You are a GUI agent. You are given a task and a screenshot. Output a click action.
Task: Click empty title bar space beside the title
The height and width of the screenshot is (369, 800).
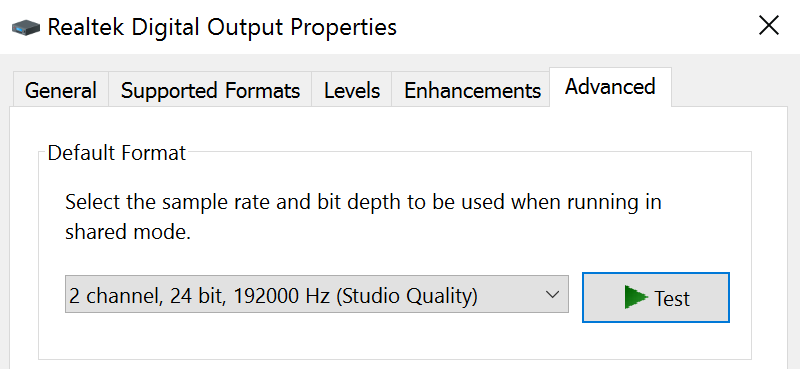571,27
